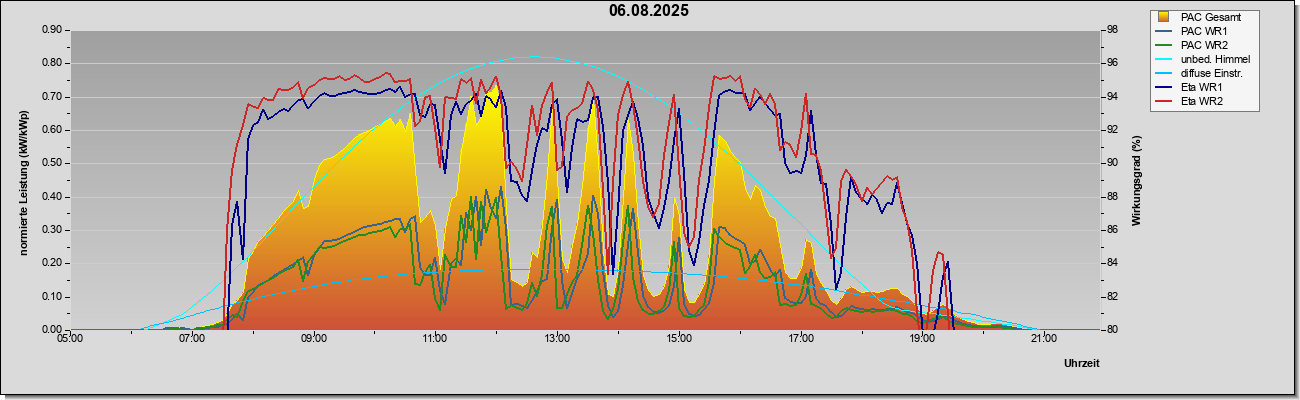1300x400 pixels.
Task: Click the Uhrzeit axis label
Action: pos(1081,363)
